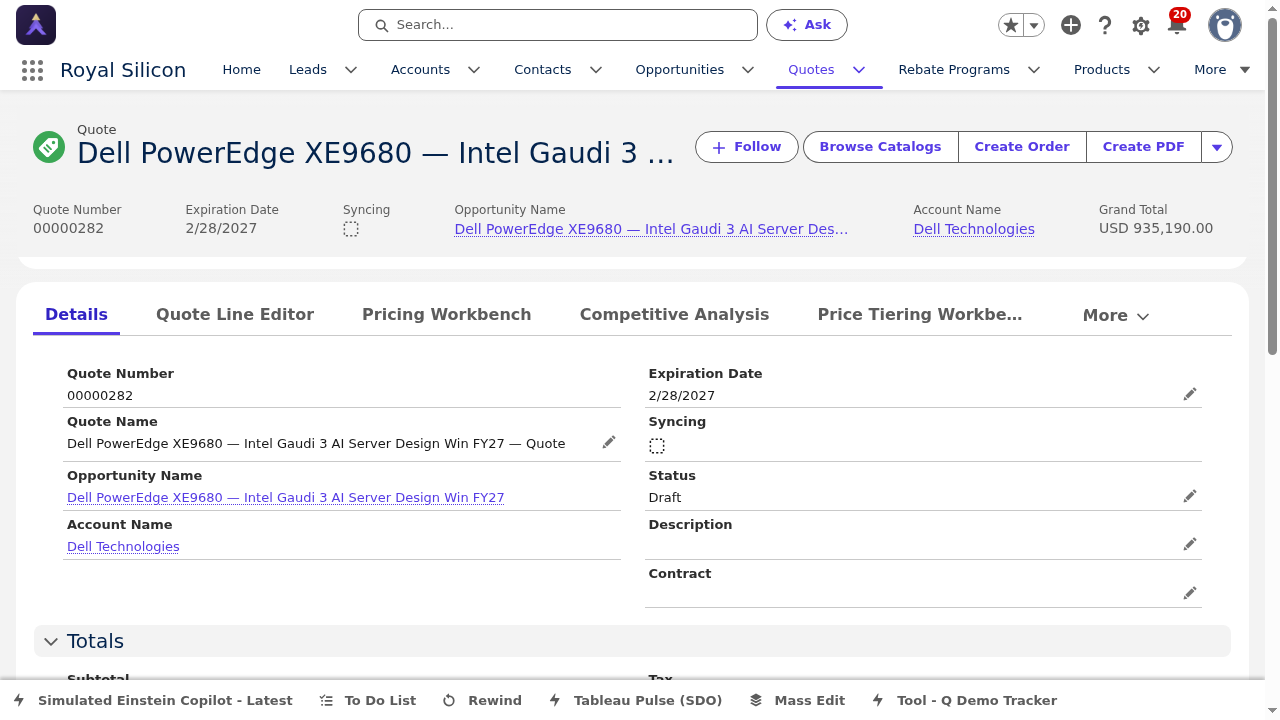Collapse the Totals section

[x=51, y=641]
